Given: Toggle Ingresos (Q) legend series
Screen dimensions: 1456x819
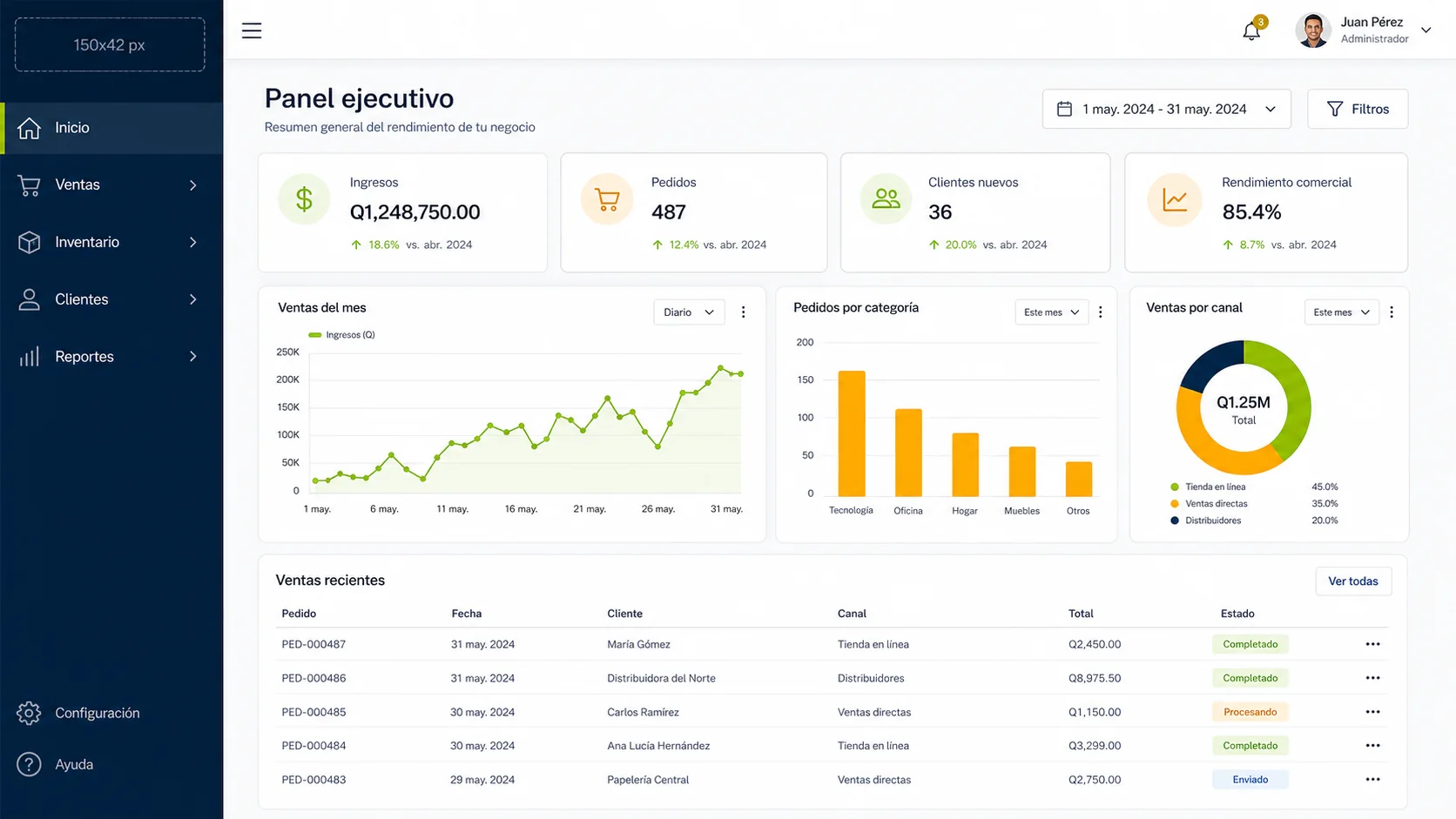Looking at the screenshot, I should point(342,335).
